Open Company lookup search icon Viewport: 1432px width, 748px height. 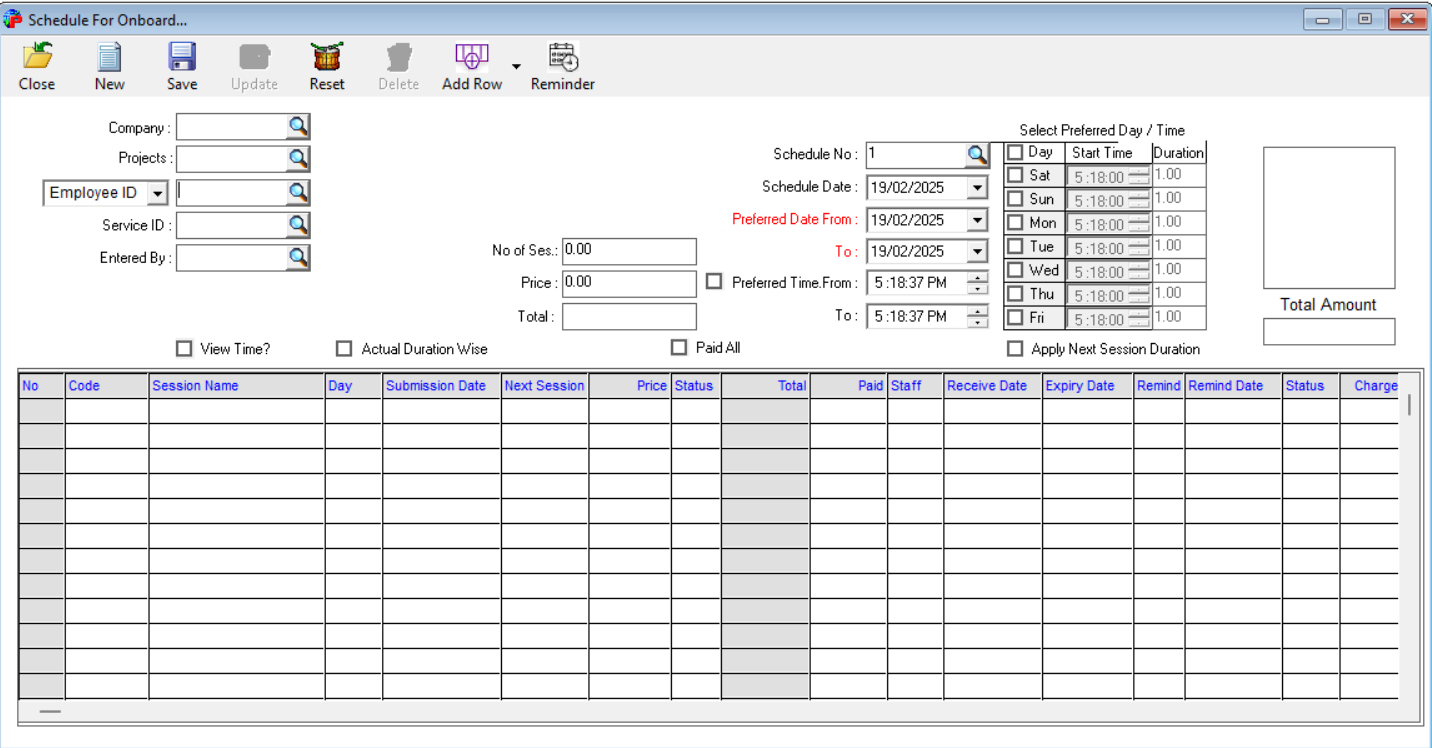click(x=298, y=126)
